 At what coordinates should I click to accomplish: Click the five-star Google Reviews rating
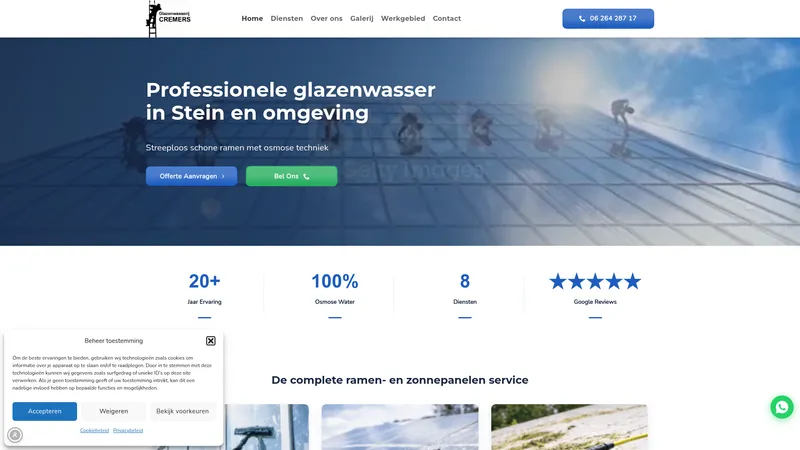coord(595,281)
